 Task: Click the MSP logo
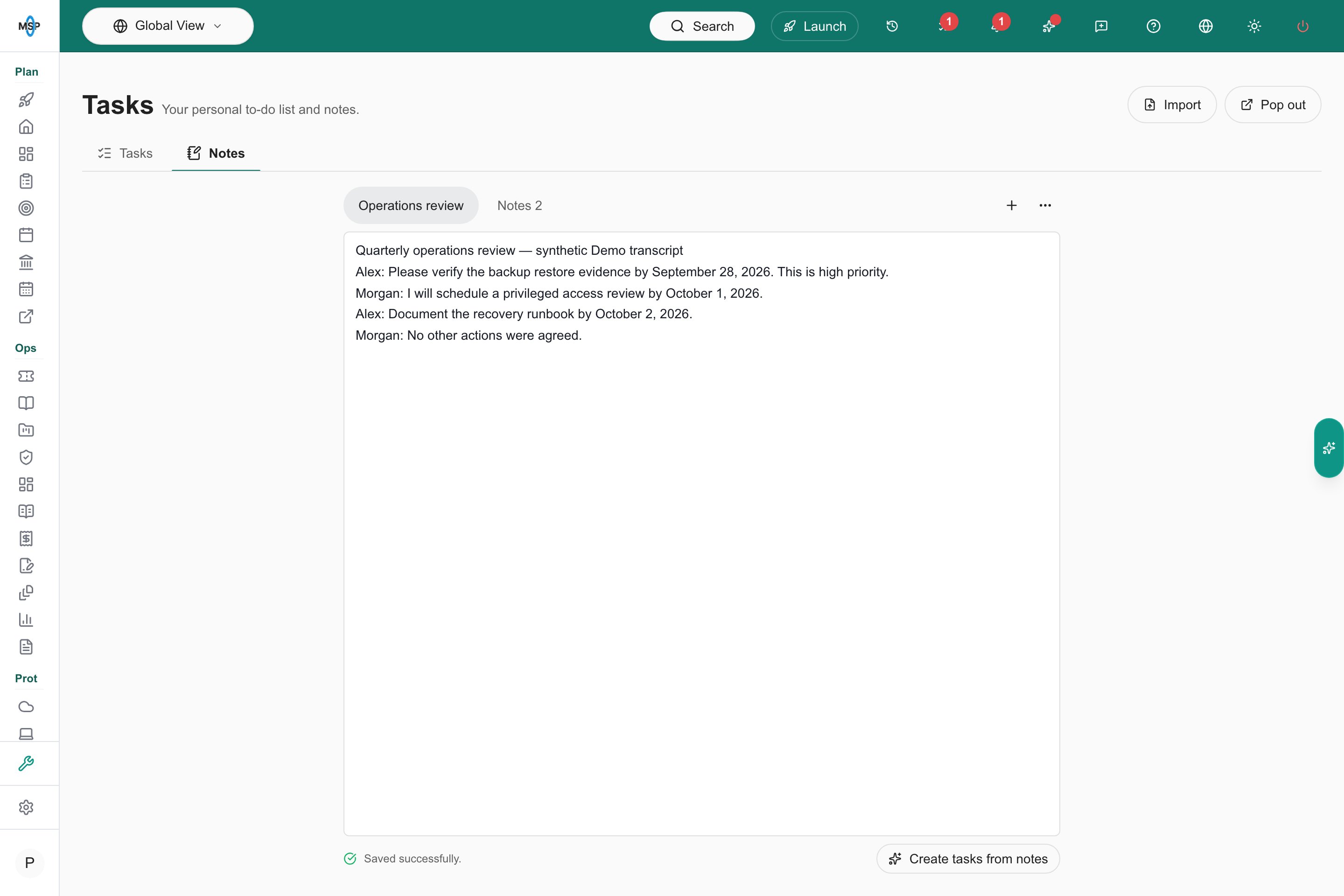click(x=29, y=26)
